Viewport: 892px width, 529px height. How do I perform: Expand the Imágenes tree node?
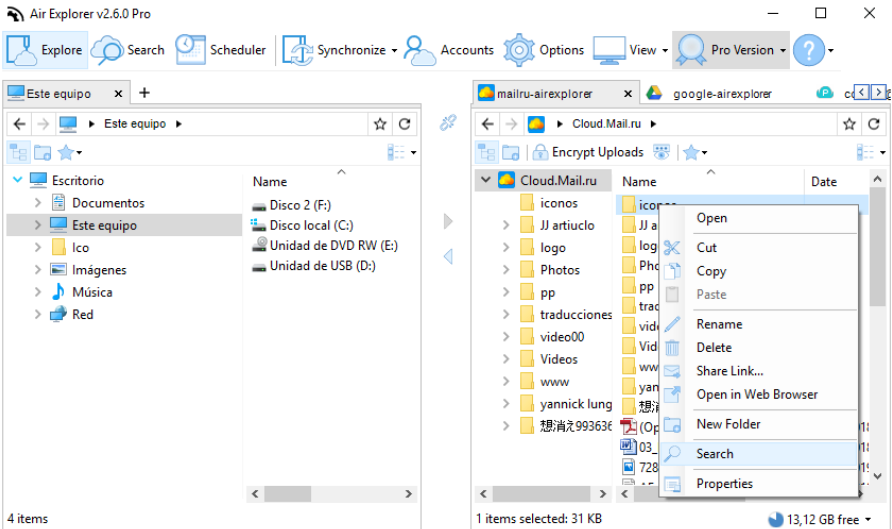[38, 270]
